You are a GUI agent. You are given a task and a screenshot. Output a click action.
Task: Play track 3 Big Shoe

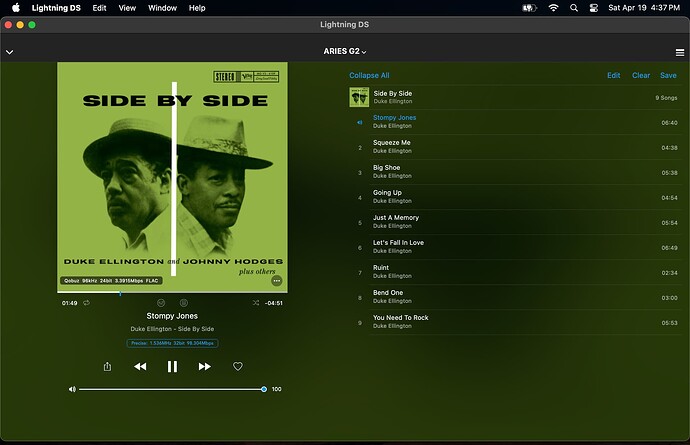[x=515, y=172]
